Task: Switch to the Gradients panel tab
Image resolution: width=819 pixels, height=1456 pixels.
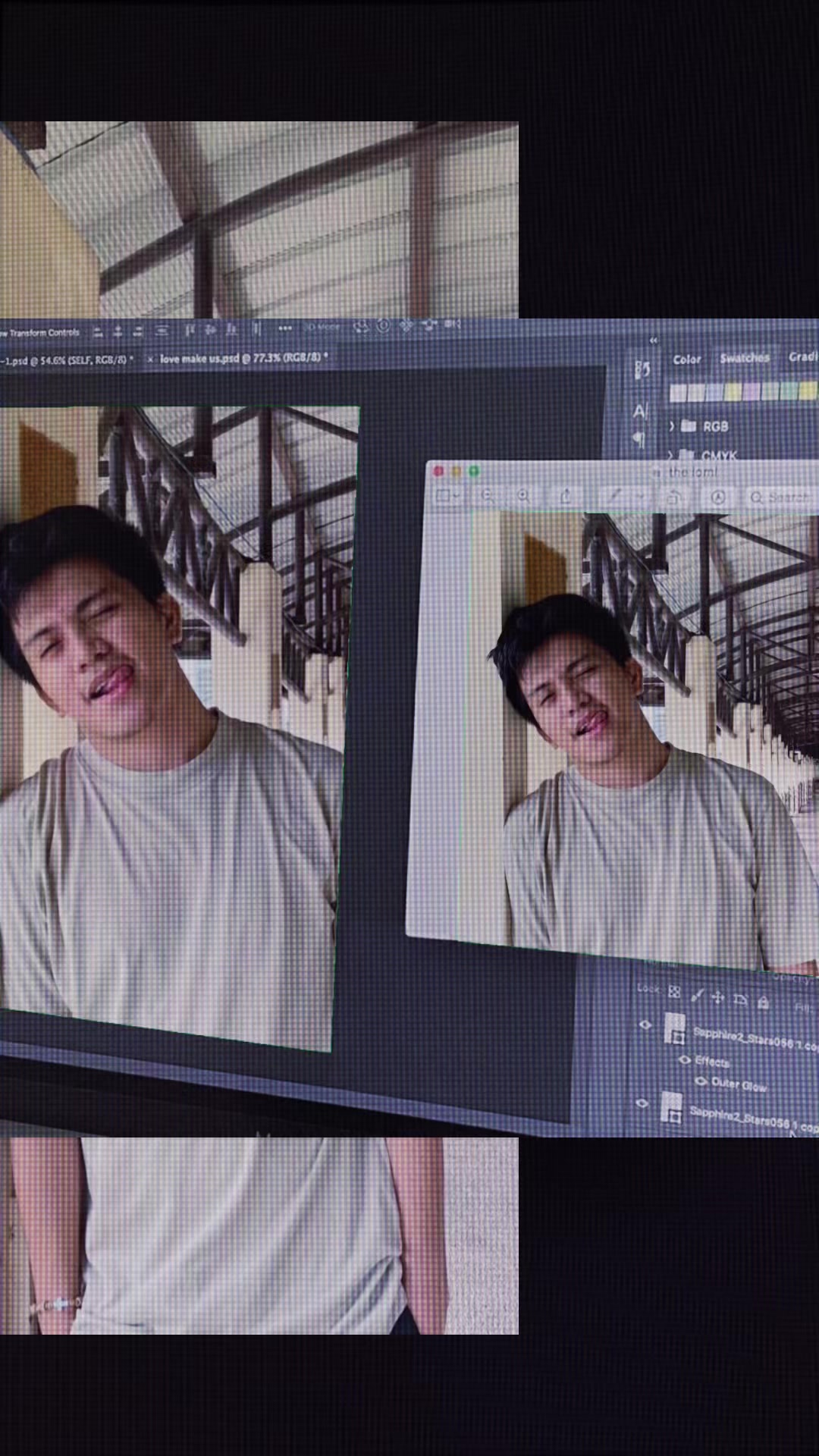Action: [x=803, y=357]
